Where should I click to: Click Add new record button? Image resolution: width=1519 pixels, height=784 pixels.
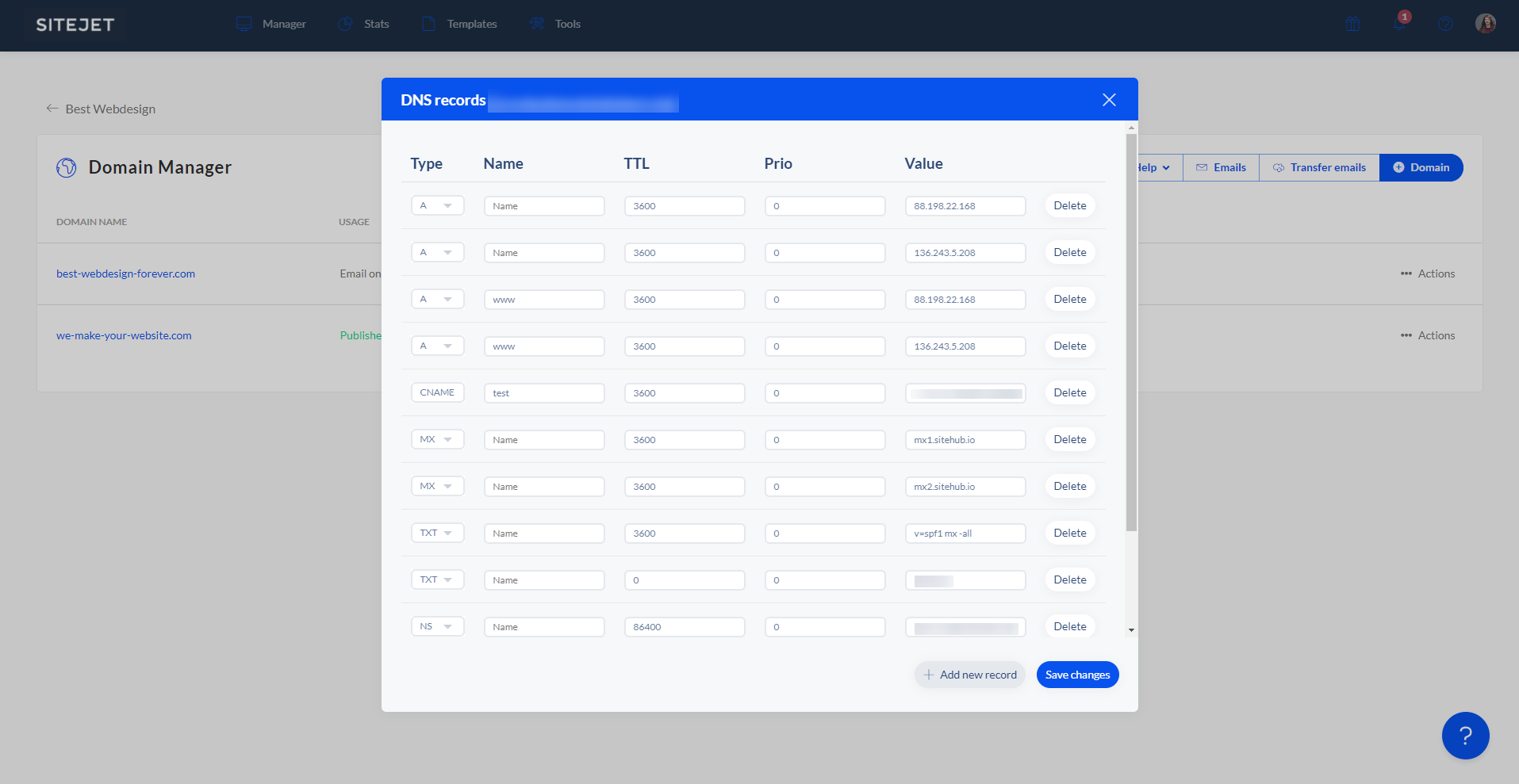tap(969, 675)
